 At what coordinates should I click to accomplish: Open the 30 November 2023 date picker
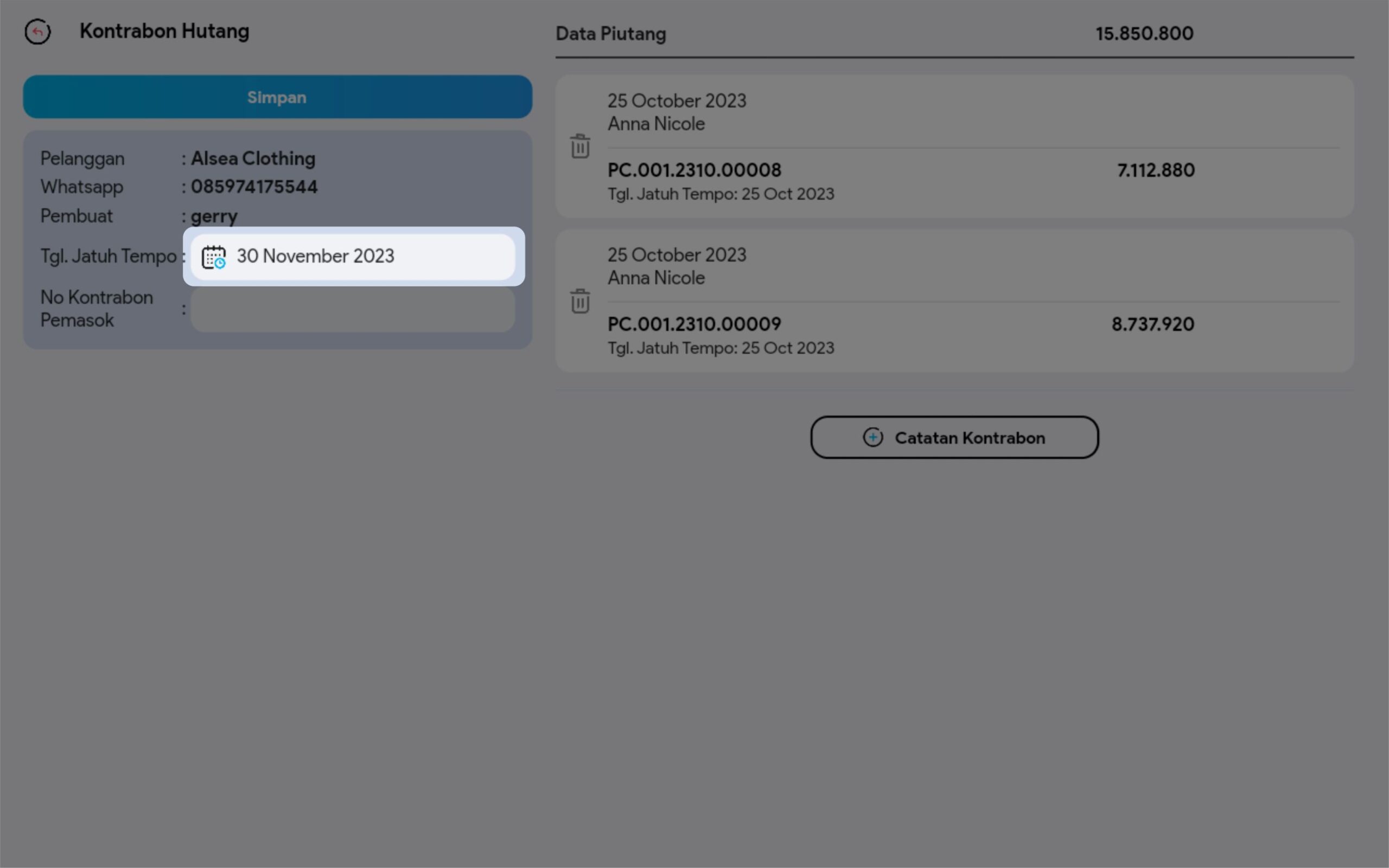315,256
